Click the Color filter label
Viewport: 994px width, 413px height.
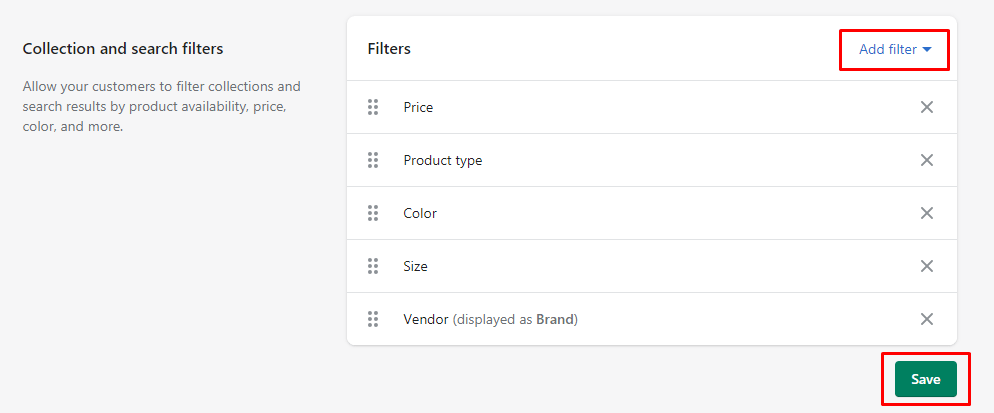pyautogui.click(x=420, y=213)
